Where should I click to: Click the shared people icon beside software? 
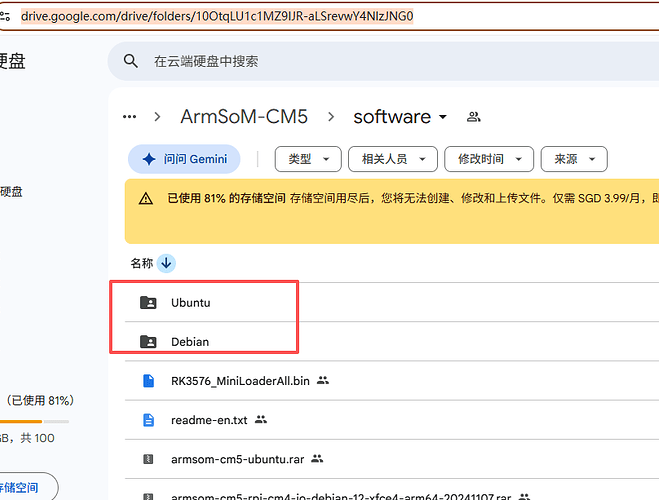coord(474,117)
